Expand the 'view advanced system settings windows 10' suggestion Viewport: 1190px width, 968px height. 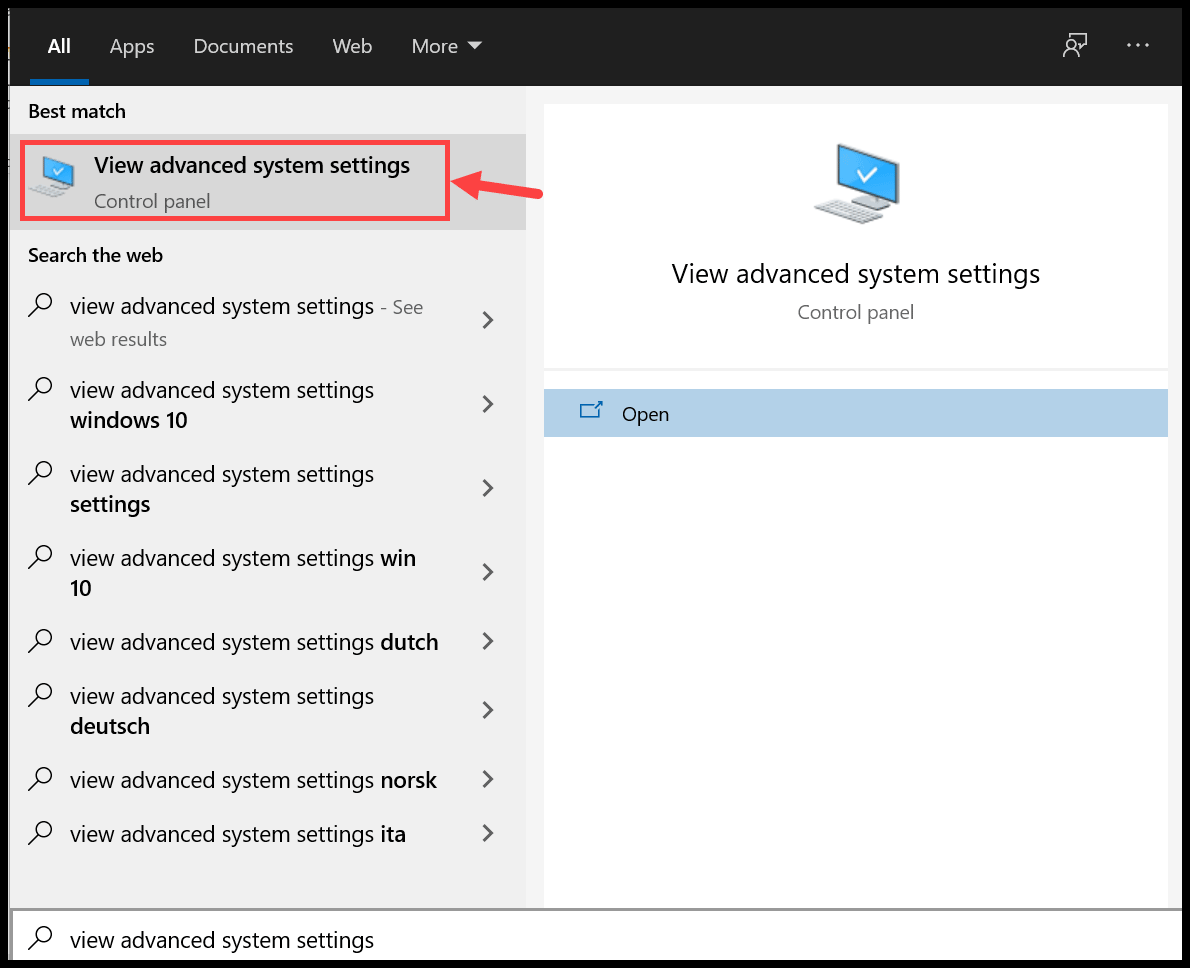click(x=487, y=404)
